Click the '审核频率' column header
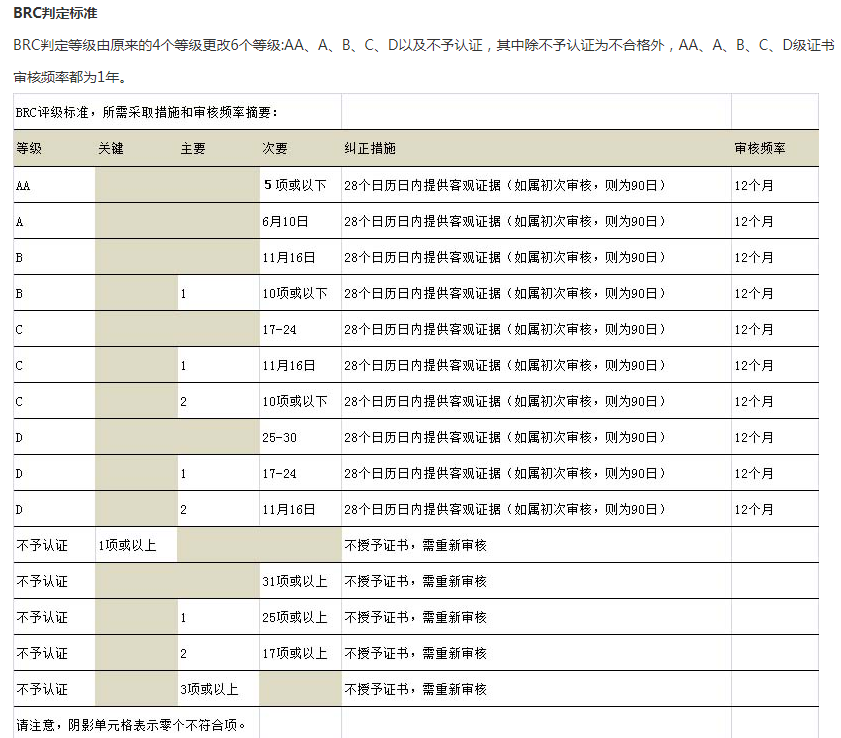841x738 pixels. coord(760,148)
